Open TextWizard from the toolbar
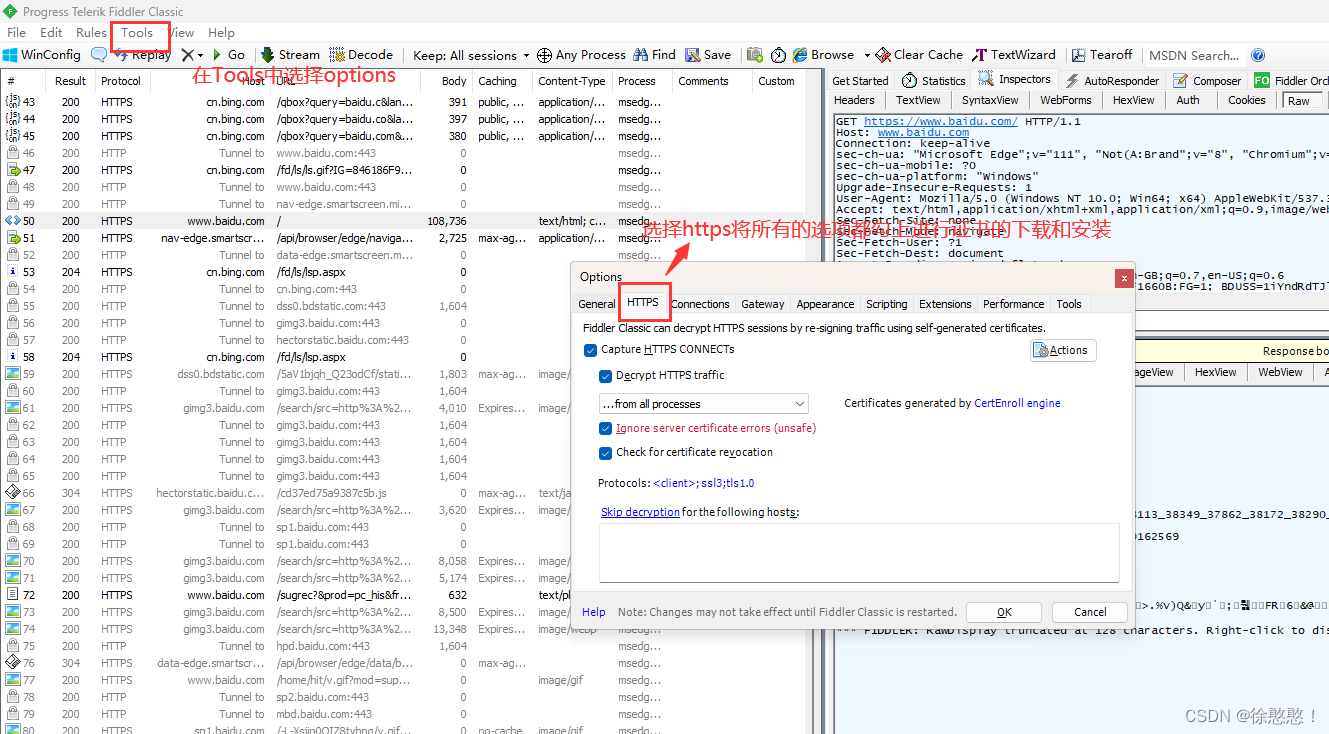This screenshot has width=1329, height=734. point(1014,55)
